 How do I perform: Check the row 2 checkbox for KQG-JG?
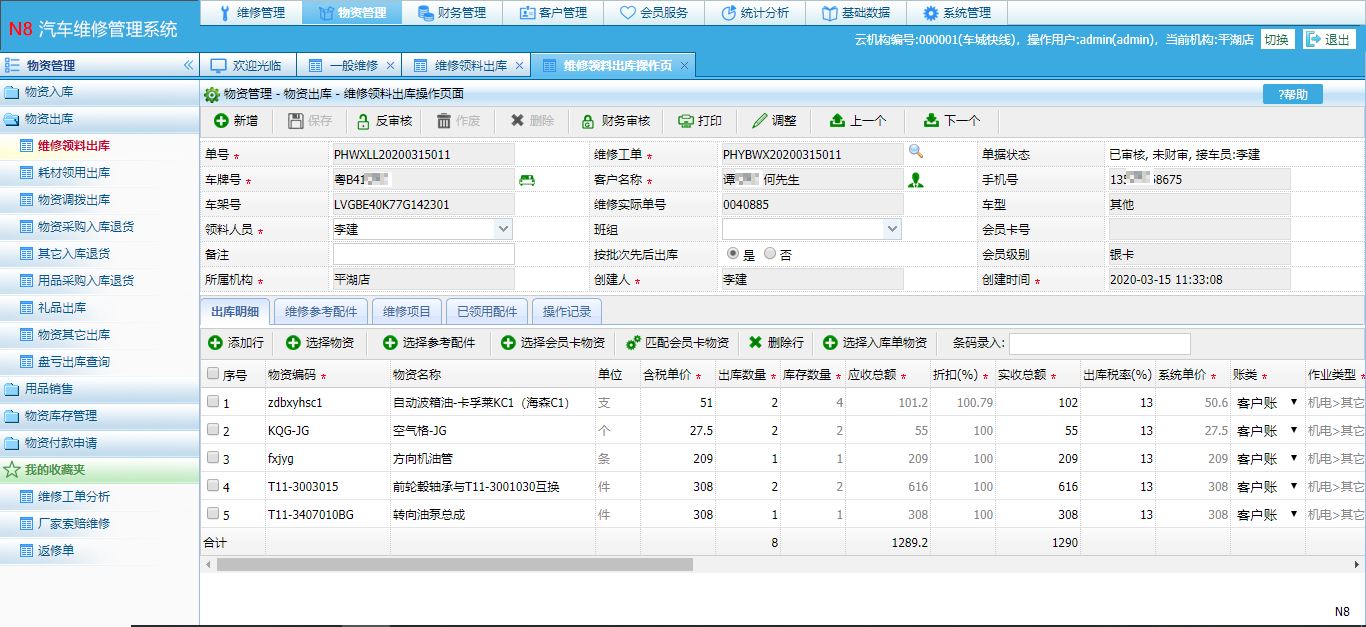pos(213,430)
